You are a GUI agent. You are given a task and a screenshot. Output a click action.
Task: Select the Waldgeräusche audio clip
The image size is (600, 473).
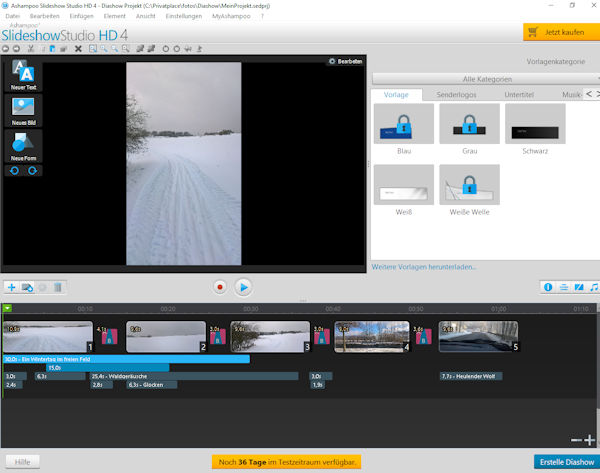(194, 376)
